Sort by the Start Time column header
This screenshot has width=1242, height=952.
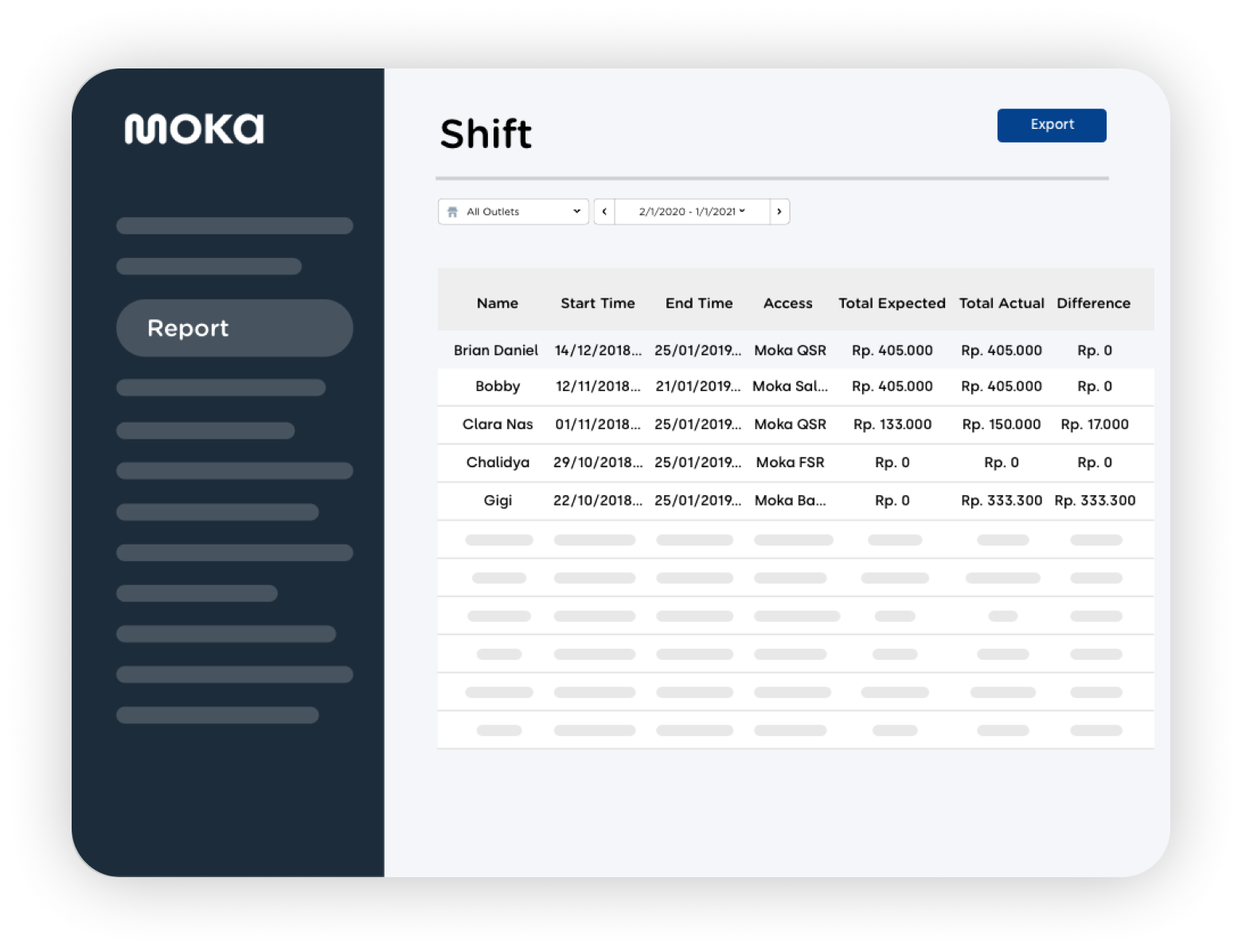(x=597, y=303)
